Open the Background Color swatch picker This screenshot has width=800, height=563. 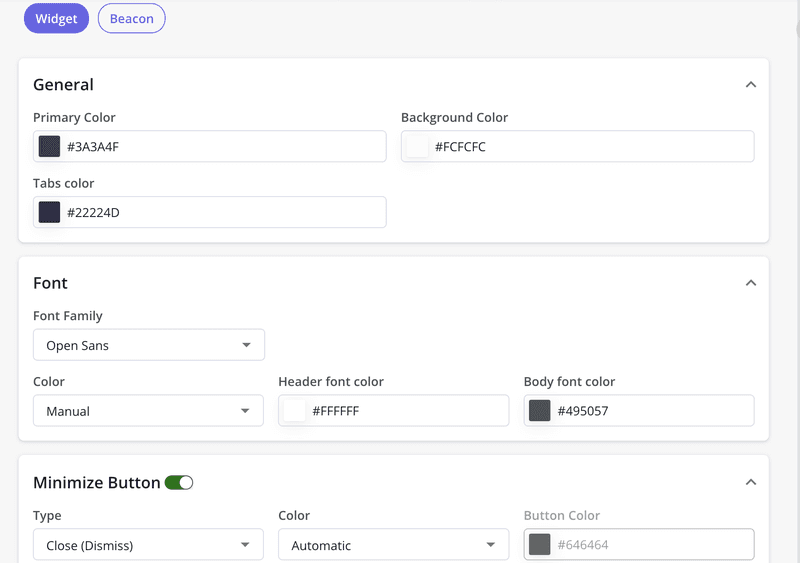pos(417,147)
